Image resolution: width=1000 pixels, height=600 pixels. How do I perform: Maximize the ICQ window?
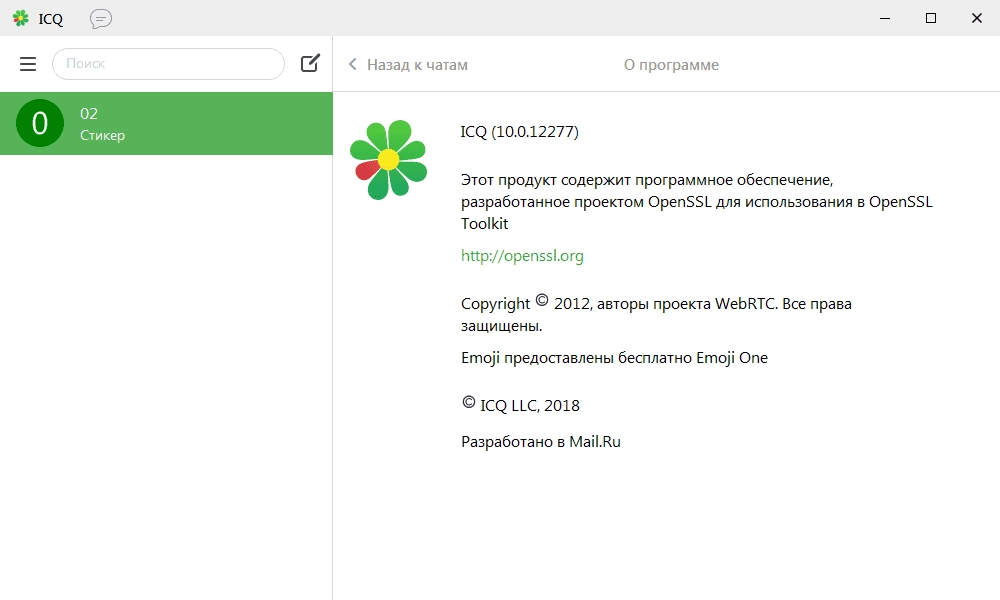pyautogui.click(x=930, y=18)
